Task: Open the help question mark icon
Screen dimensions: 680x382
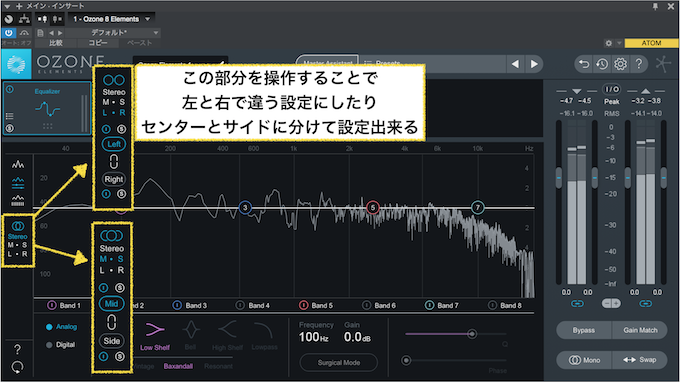Action: (639, 64)
